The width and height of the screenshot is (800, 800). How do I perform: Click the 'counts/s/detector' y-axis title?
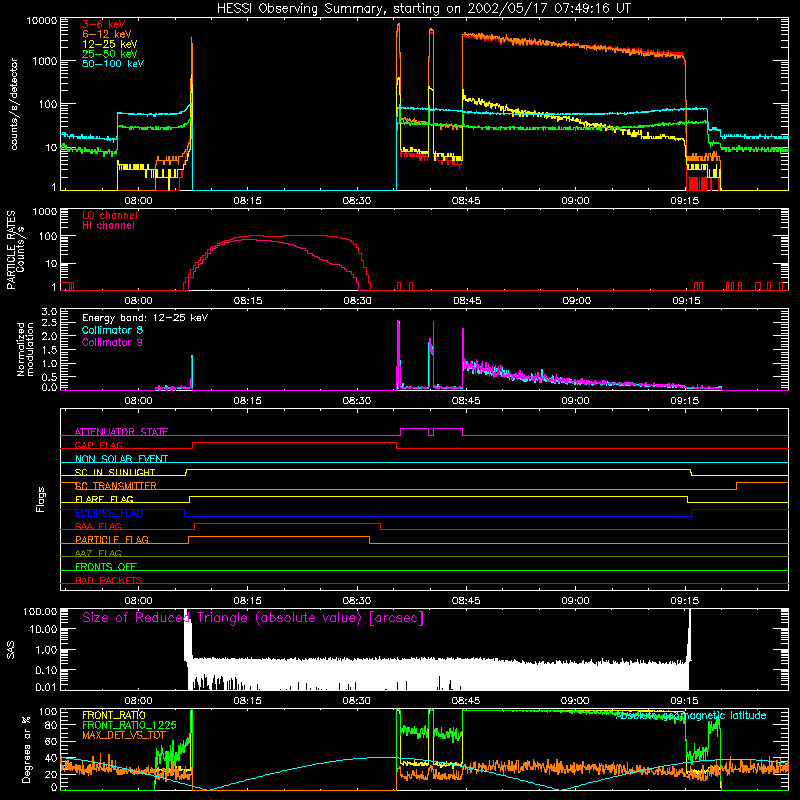point(14,104)
